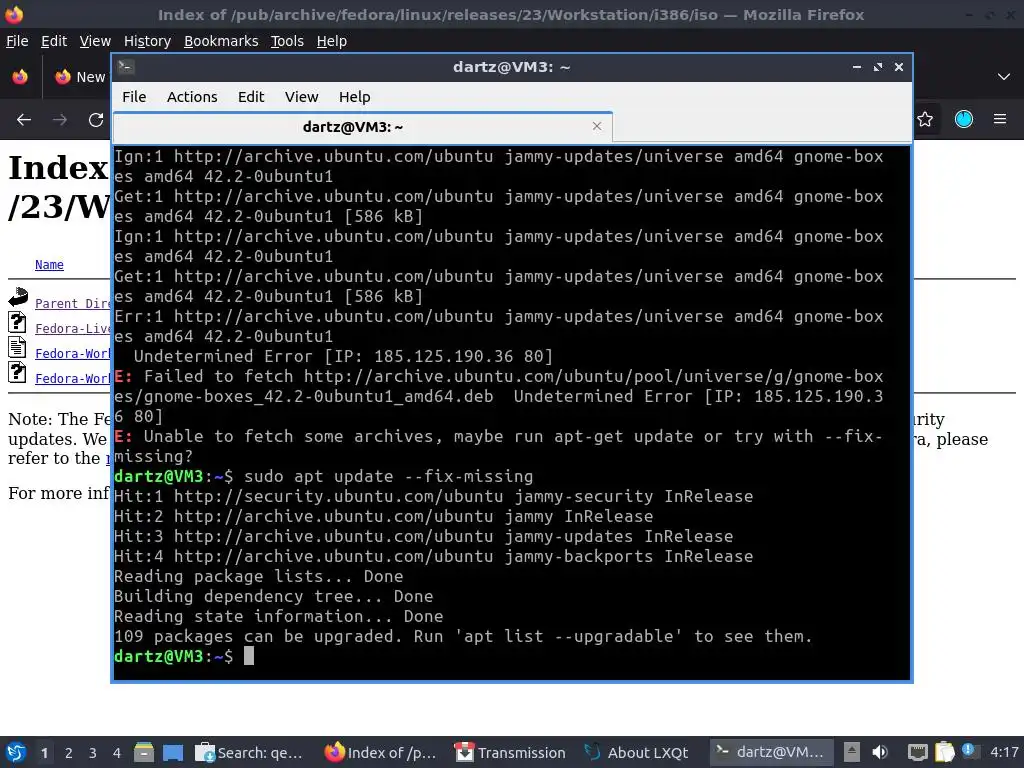Switch to virtual desktop 2
The width and height of the screenshot is (1024, 768).
pyautogui.click(x=69, y=753)
